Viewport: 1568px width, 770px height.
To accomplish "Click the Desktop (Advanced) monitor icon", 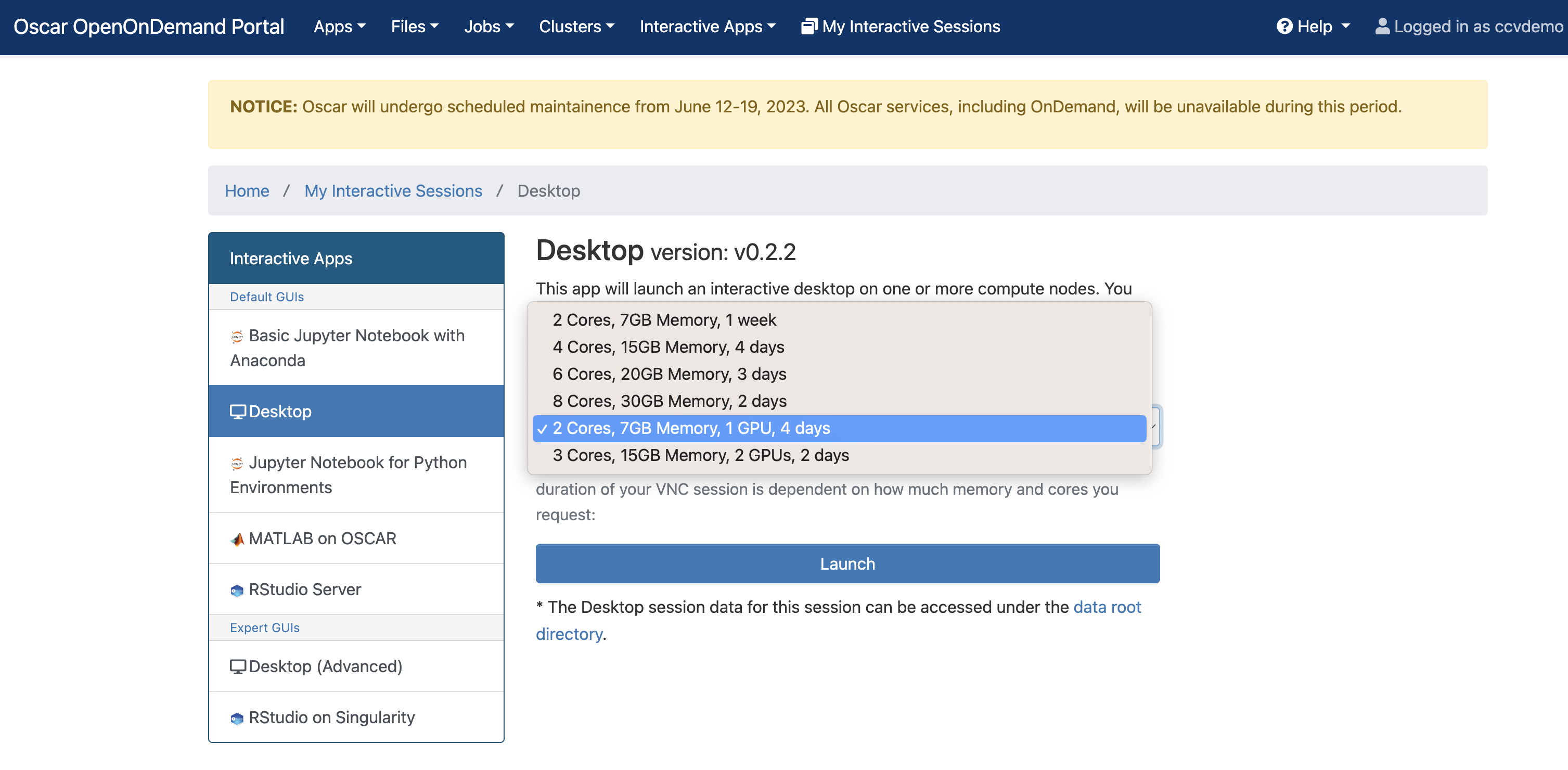I will click(237, 667).
